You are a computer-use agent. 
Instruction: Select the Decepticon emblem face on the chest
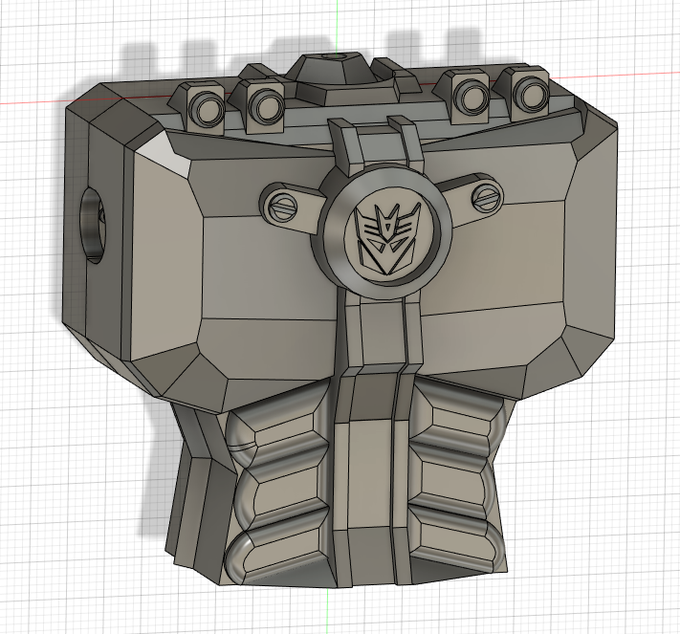pyautogui.click(x=387, y=237)
